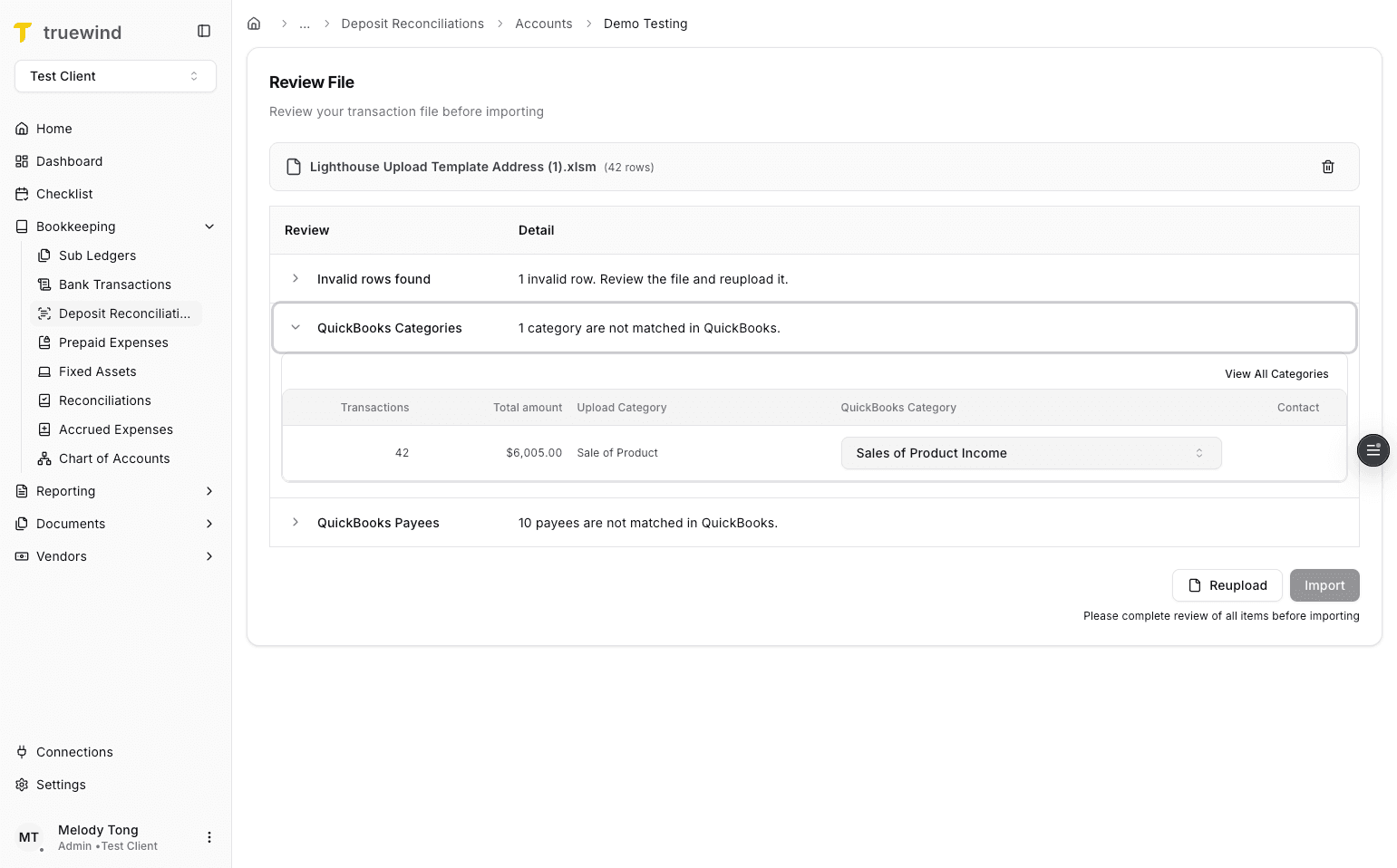This screenshot has width=1397, height=868.
Task: Toggle the sidebar collapse control
Action: click(203, 30)
